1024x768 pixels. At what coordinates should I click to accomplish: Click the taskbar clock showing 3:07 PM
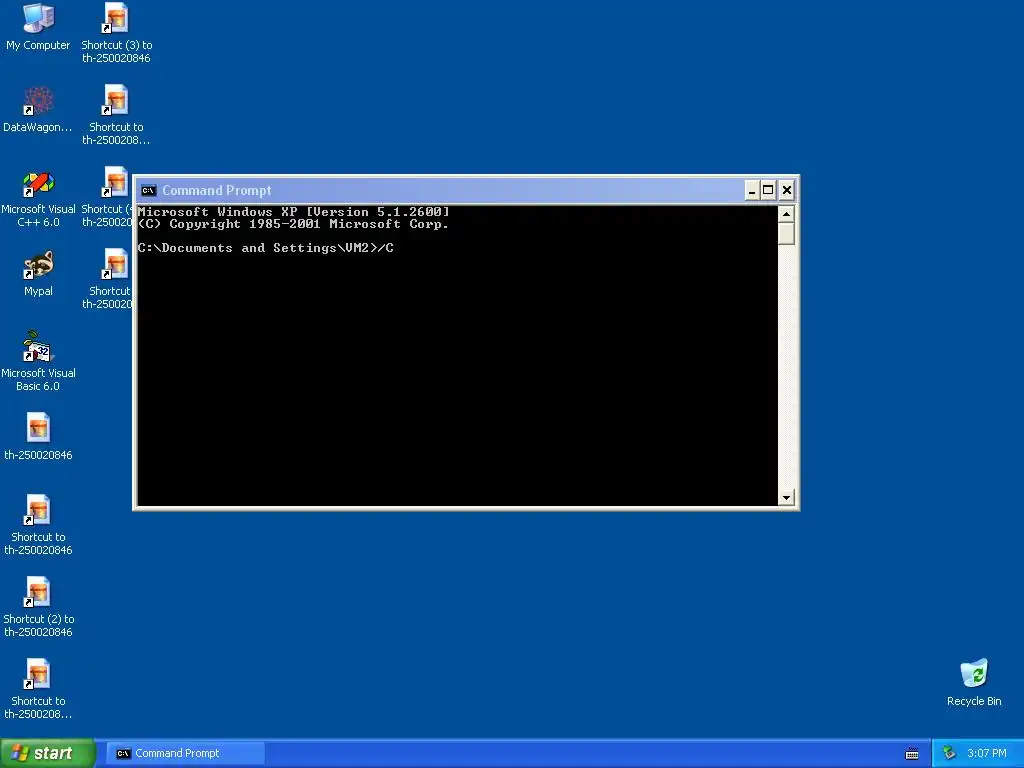(x=986, y=753)
